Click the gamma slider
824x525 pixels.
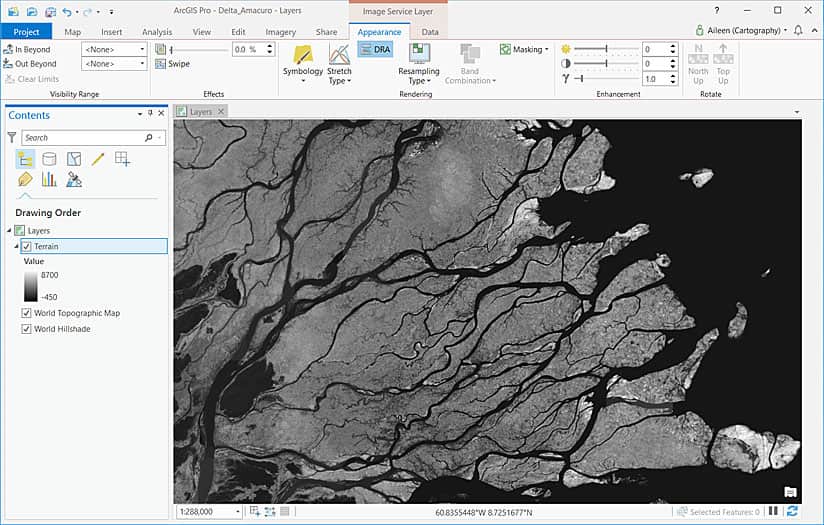point(605,78)
